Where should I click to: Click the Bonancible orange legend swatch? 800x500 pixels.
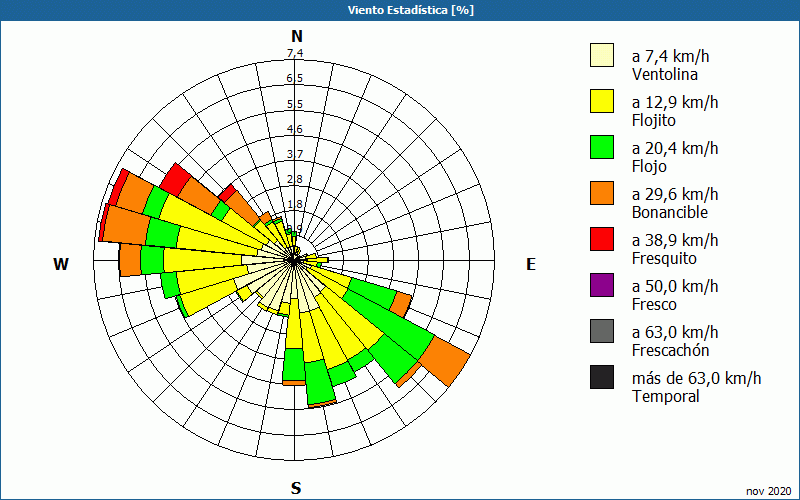coord(602,193)
